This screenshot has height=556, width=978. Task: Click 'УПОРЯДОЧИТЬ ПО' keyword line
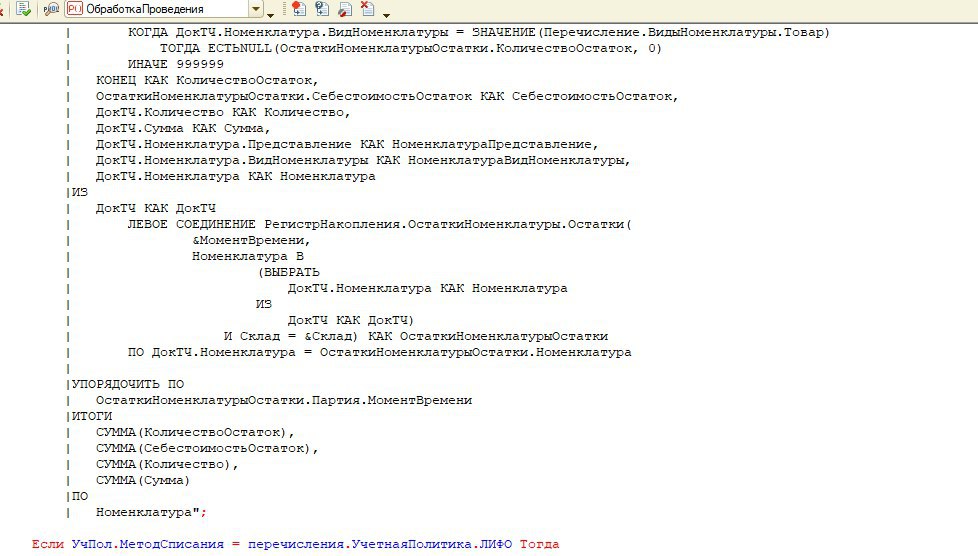coord(128,384)
